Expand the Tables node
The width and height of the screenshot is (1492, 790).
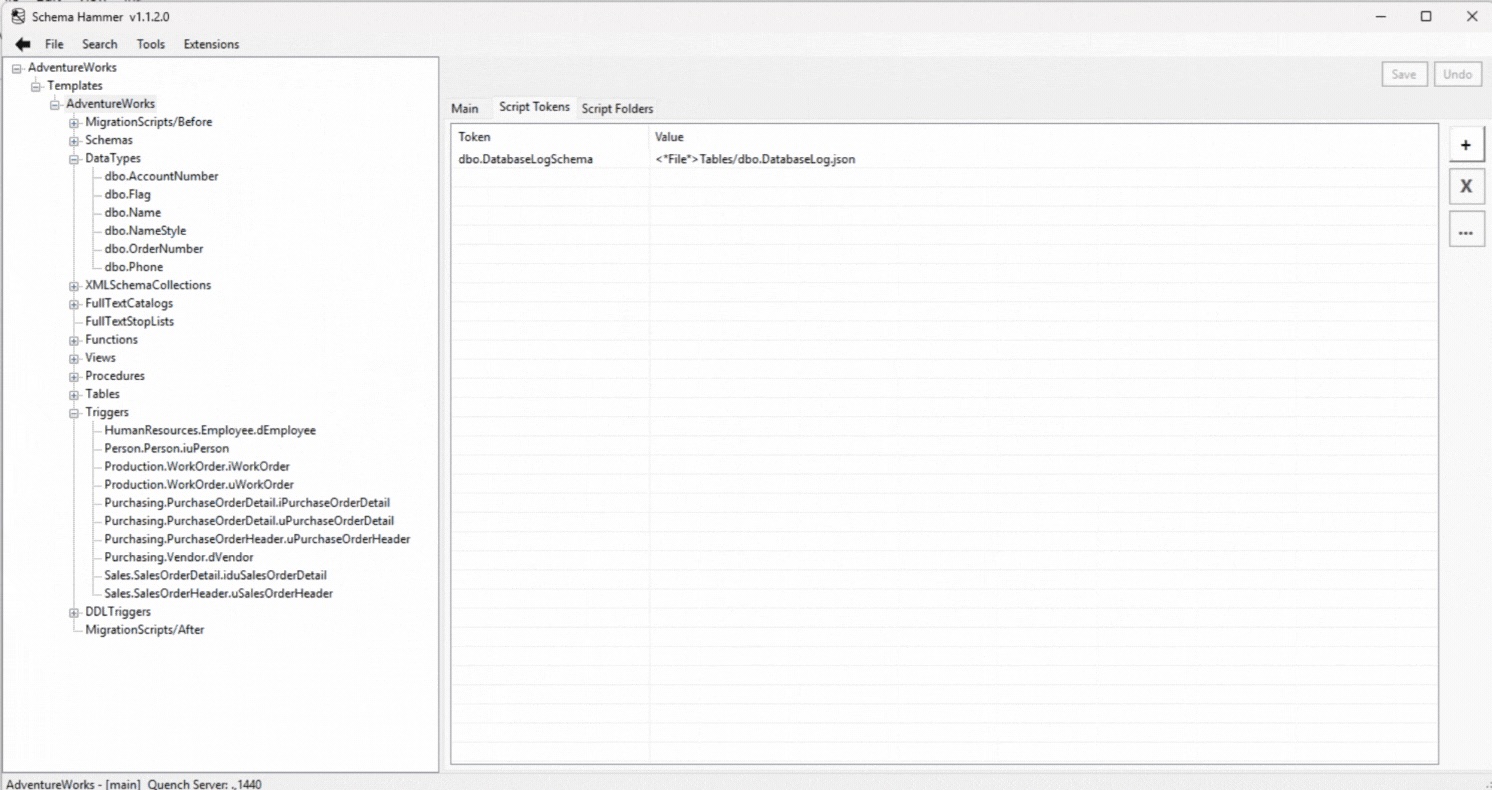click(x=74, y=394)
